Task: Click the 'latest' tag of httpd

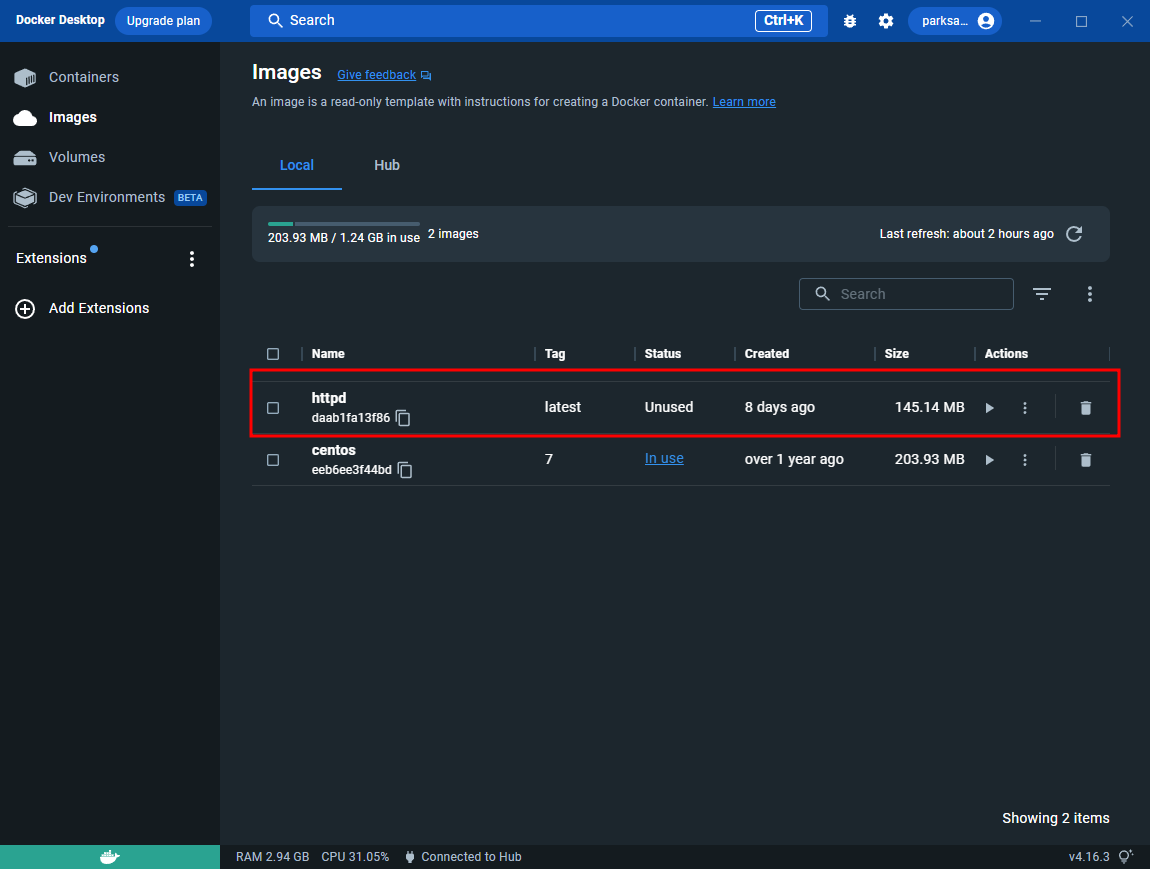Action: [x=563, y=407]
